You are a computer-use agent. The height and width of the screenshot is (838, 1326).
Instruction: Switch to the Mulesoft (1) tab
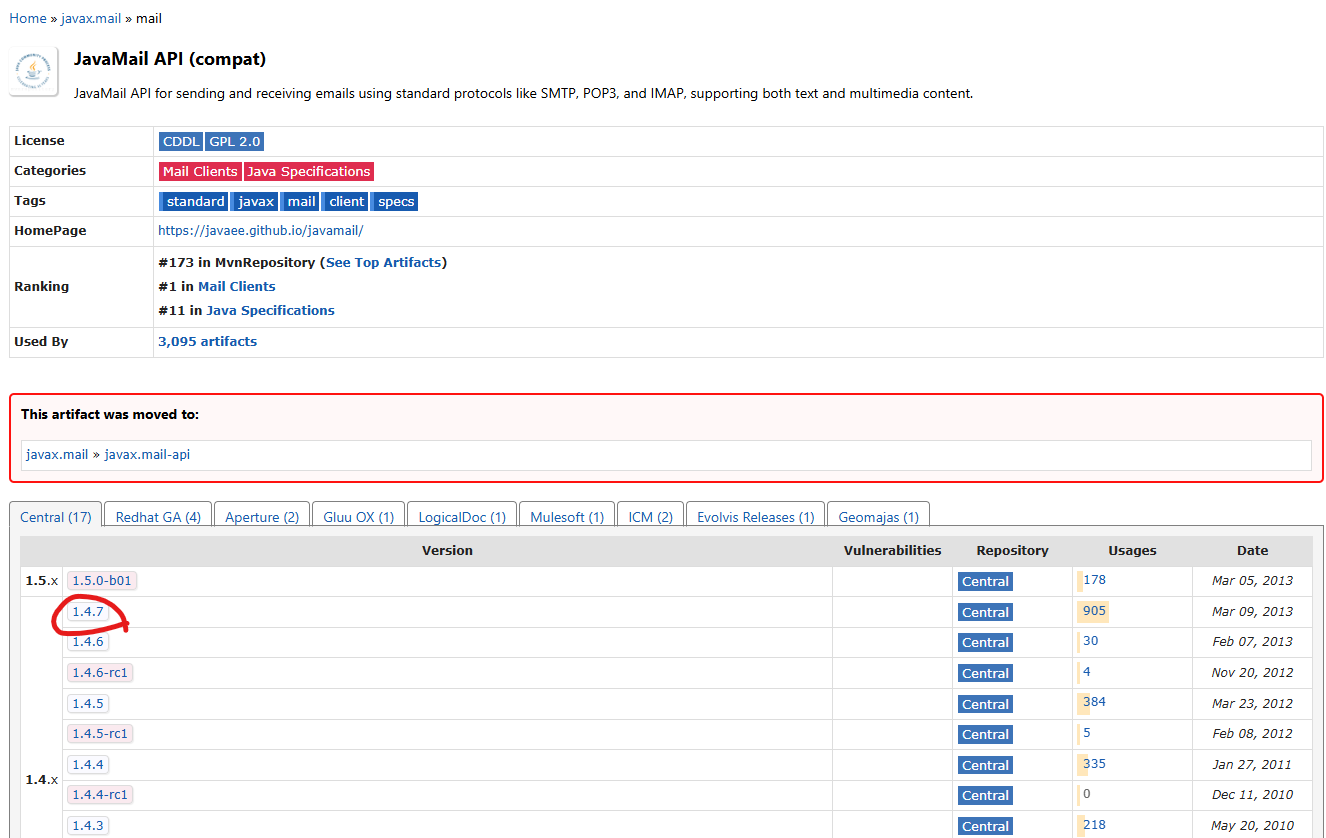(567, 517)
